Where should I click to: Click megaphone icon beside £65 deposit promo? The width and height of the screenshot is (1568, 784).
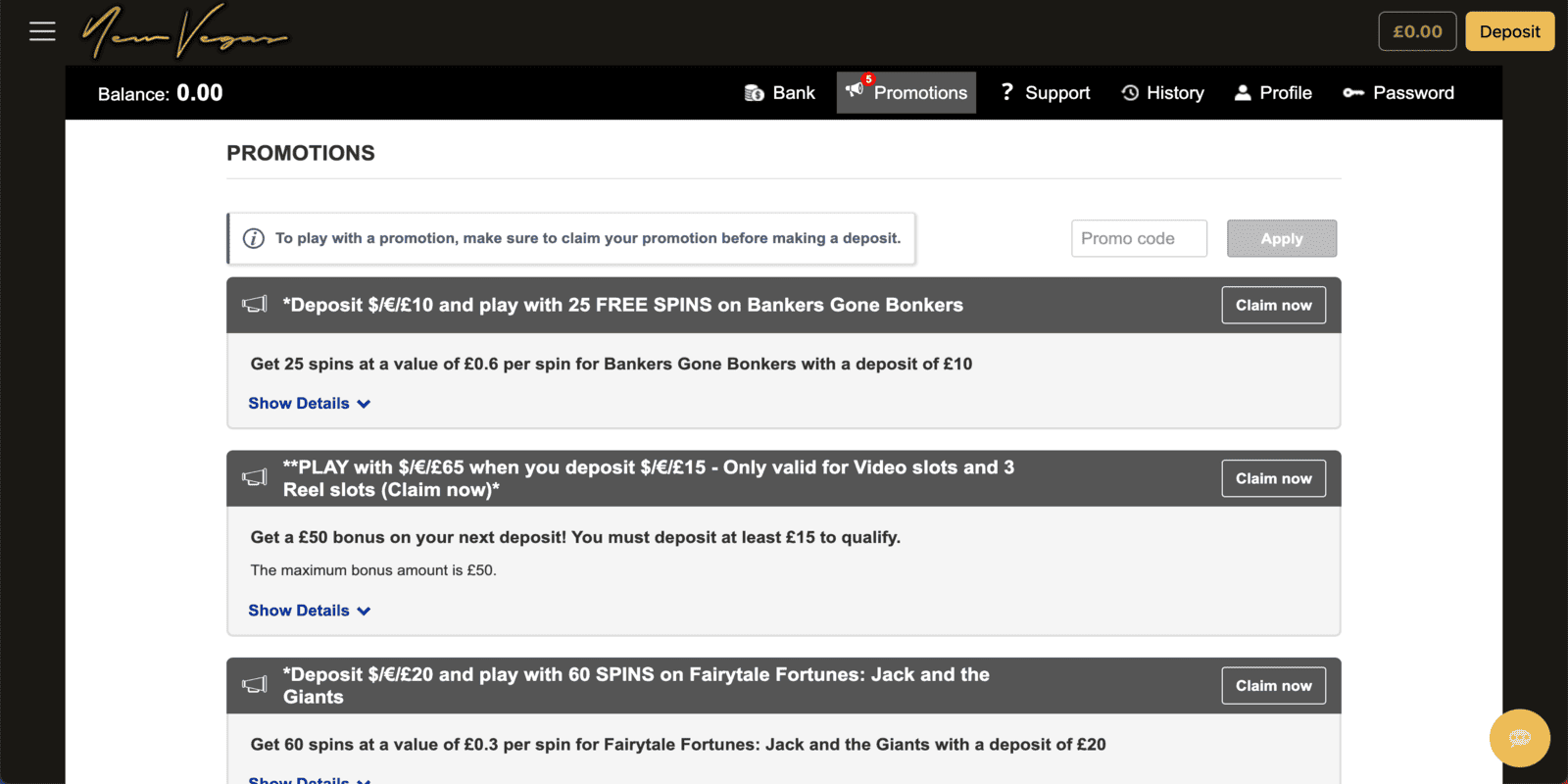[255, 478]
